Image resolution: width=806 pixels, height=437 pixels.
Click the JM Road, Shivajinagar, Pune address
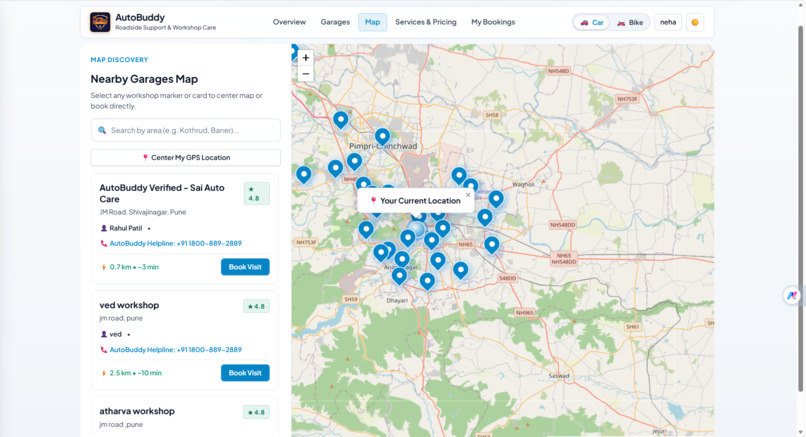[x=142, y=212]
